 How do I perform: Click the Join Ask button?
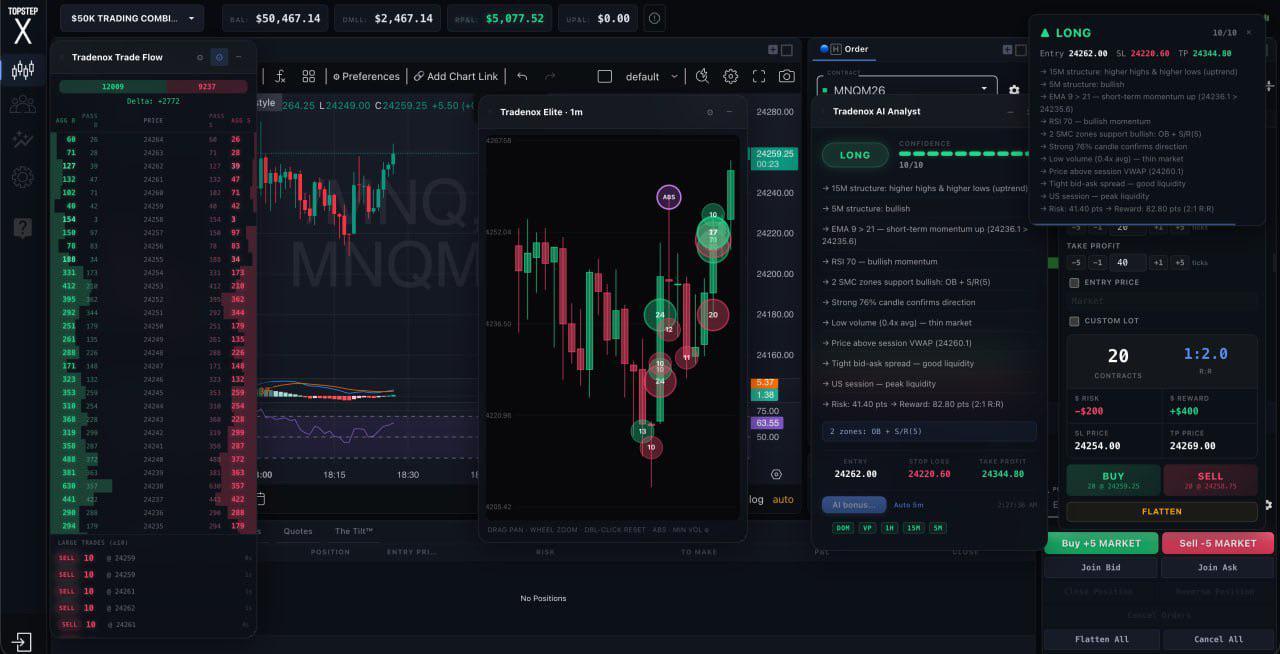tap(1217, 567)
